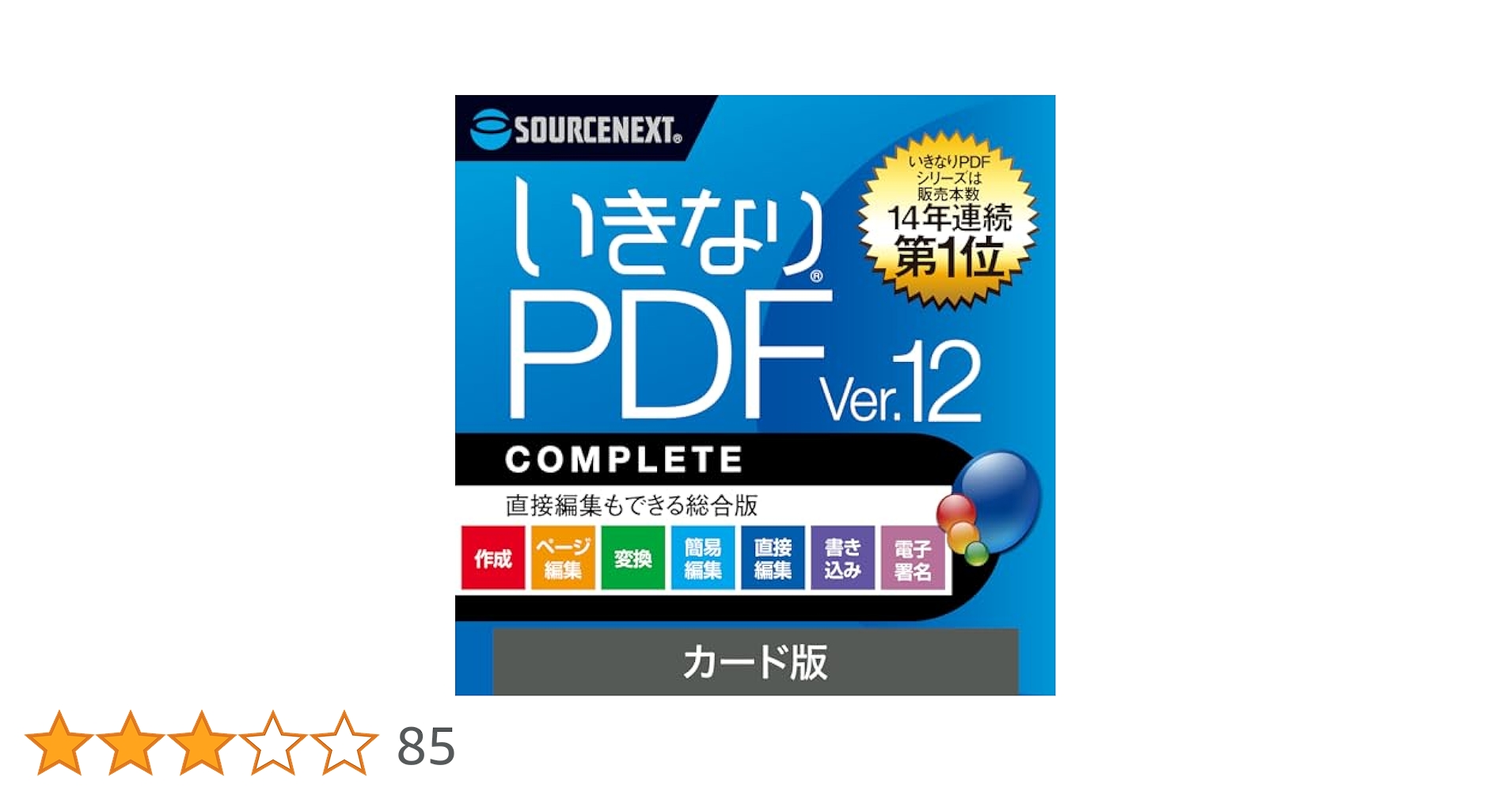The image size is (1512, 792).
Task: Click the third filled rating star
Action: (201, 744)
